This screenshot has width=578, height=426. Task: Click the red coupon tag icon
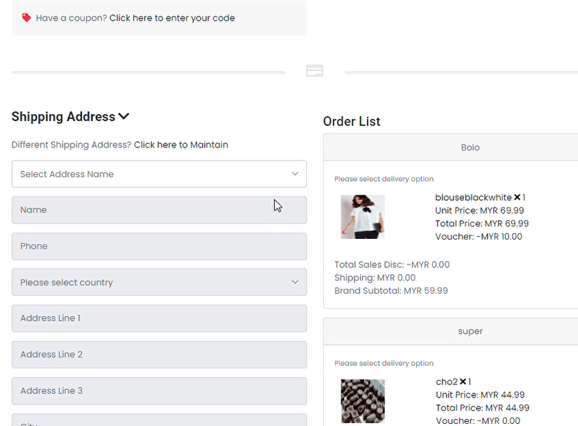point(26,18)
